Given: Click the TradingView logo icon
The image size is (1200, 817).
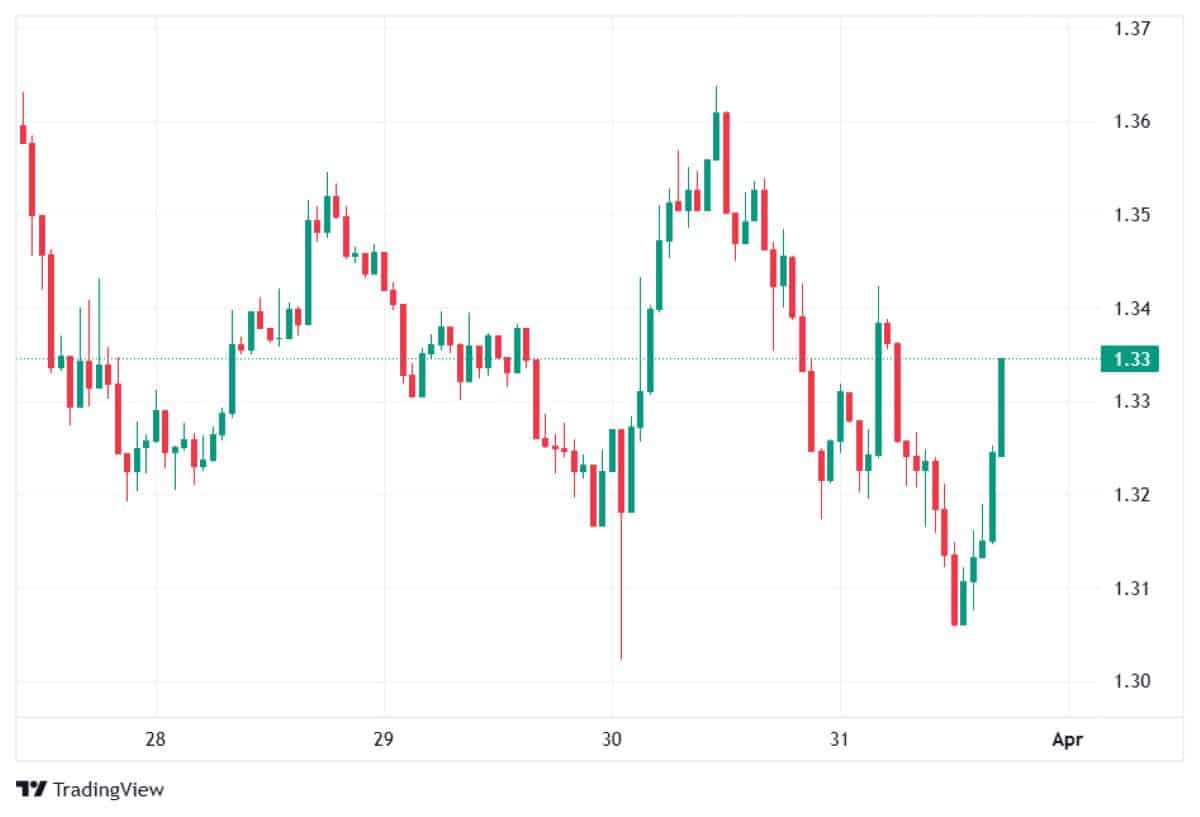Looking at the screenshot, I should click(x=32, y=789).
